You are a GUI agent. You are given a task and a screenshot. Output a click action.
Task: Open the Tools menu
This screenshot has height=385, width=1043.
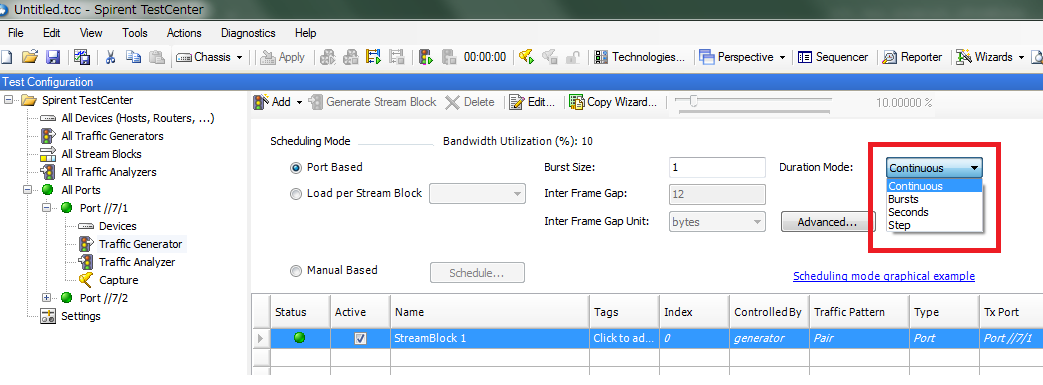(x=135, y=33)
